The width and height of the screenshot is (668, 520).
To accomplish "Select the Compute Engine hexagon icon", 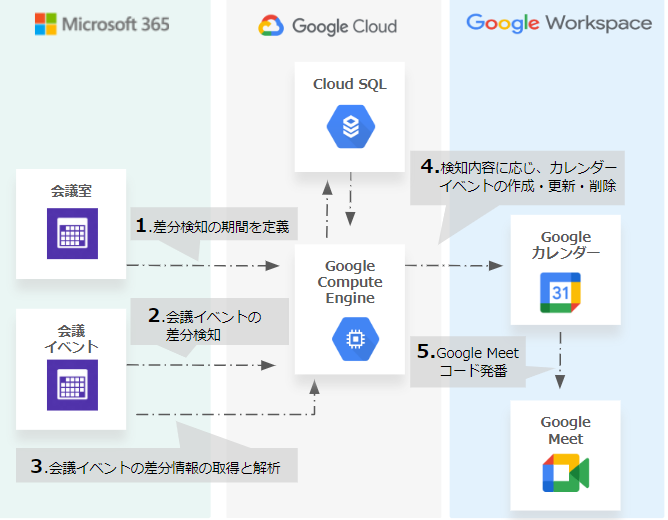I will (355, 339).
